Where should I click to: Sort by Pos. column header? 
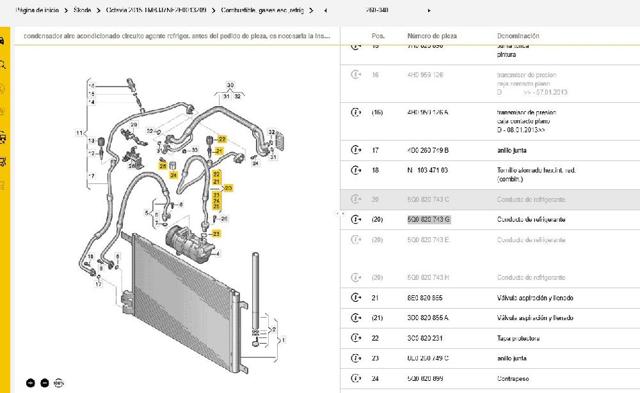coord(378,36)
